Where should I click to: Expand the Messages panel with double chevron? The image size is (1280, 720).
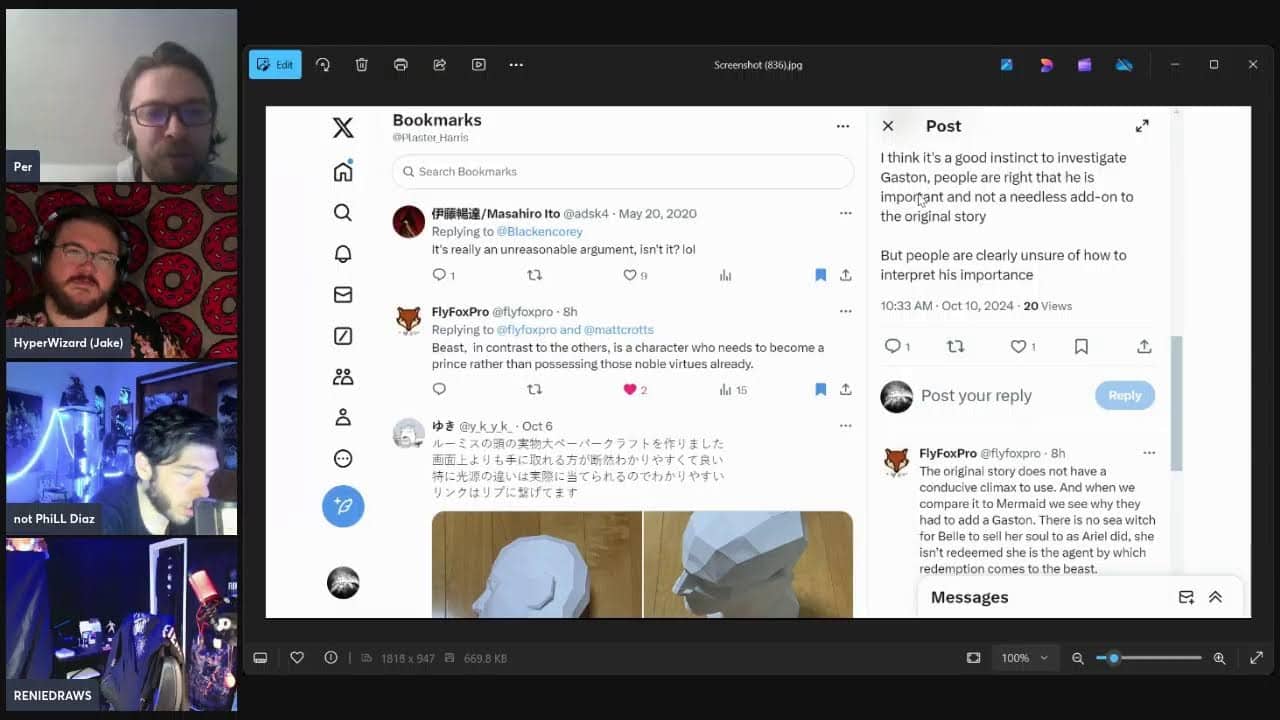coord(1215,597)
